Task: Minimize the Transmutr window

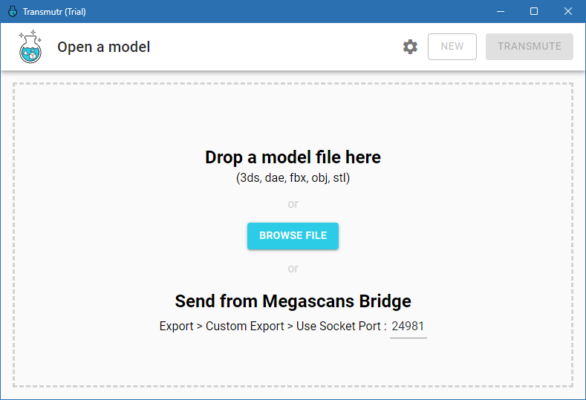Action: [x=500, y=11]
